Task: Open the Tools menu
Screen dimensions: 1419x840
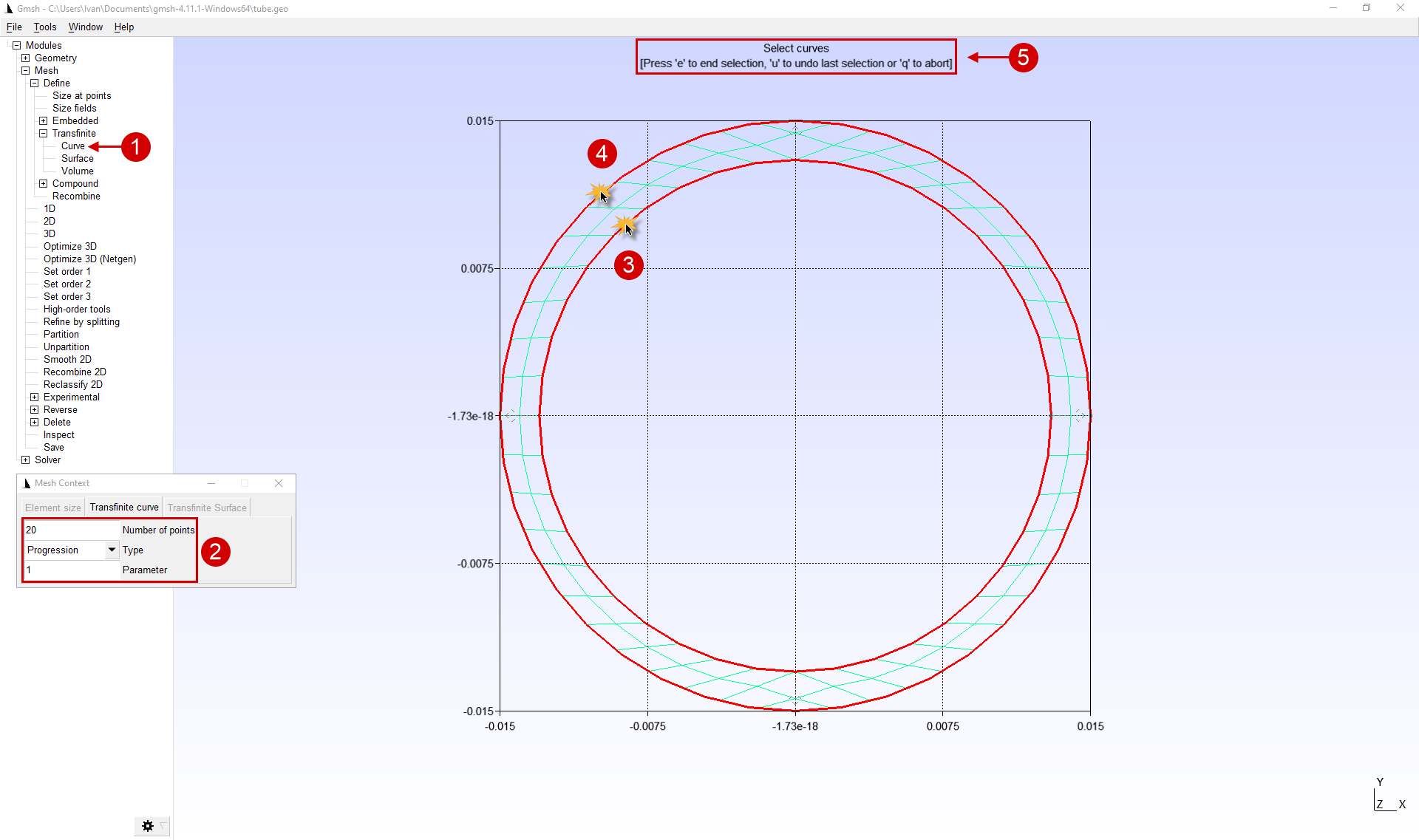Action: click(44, 27)
